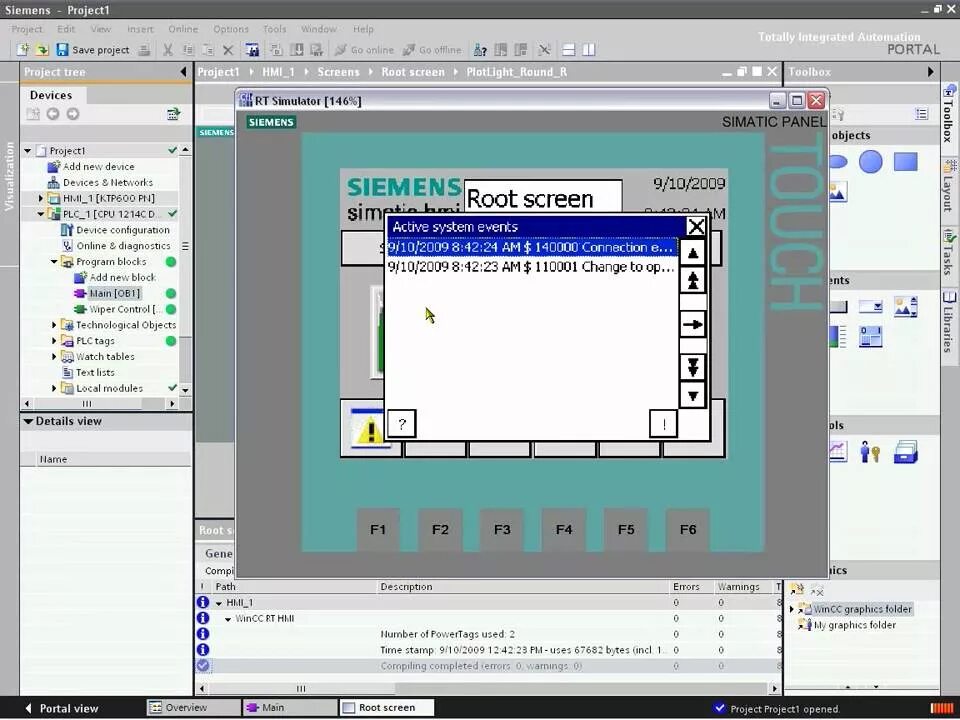Select the Rectangle object in Toolbox
The width and height of the screenshot is (960, 720).
click(906, 162)
